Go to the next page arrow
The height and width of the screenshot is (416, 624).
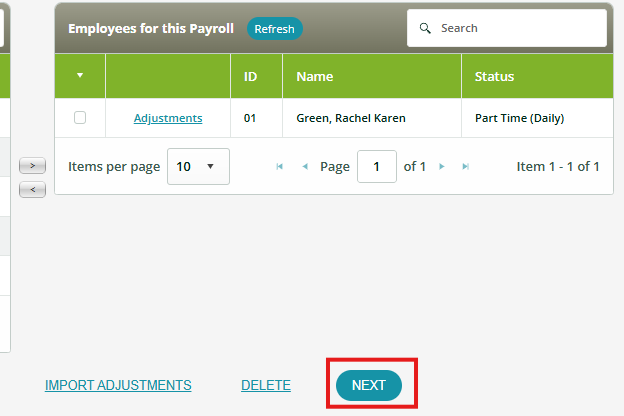pyautogui.click(x=441, y=167)
